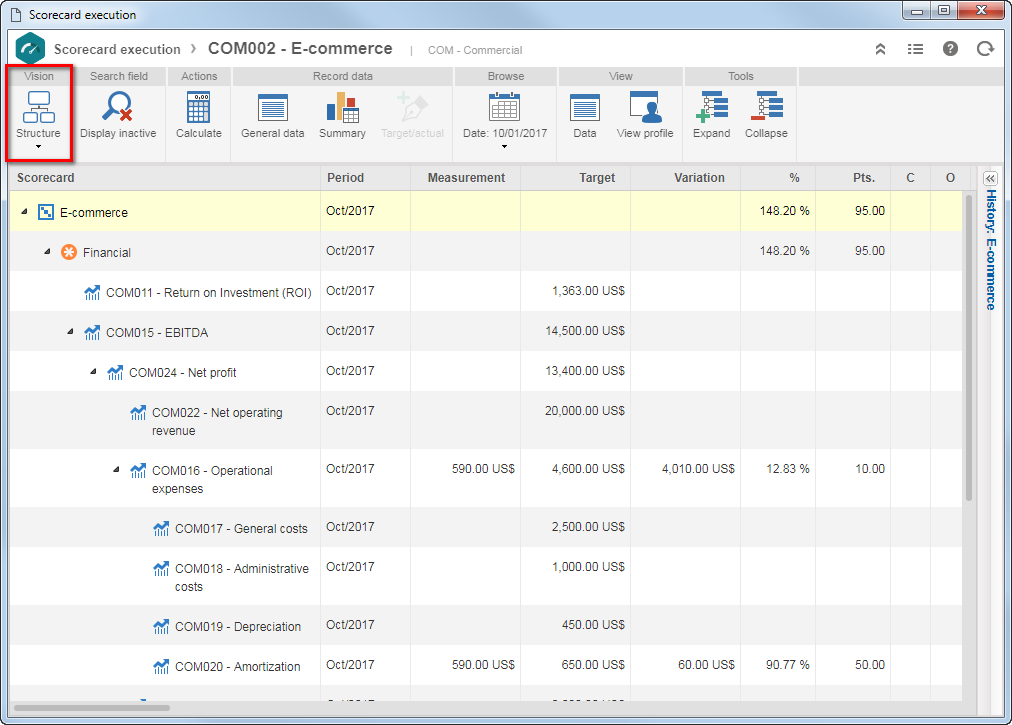Select the Search field group label
Viewport: 1012px width, 725px height.
(x=119, y=76)
